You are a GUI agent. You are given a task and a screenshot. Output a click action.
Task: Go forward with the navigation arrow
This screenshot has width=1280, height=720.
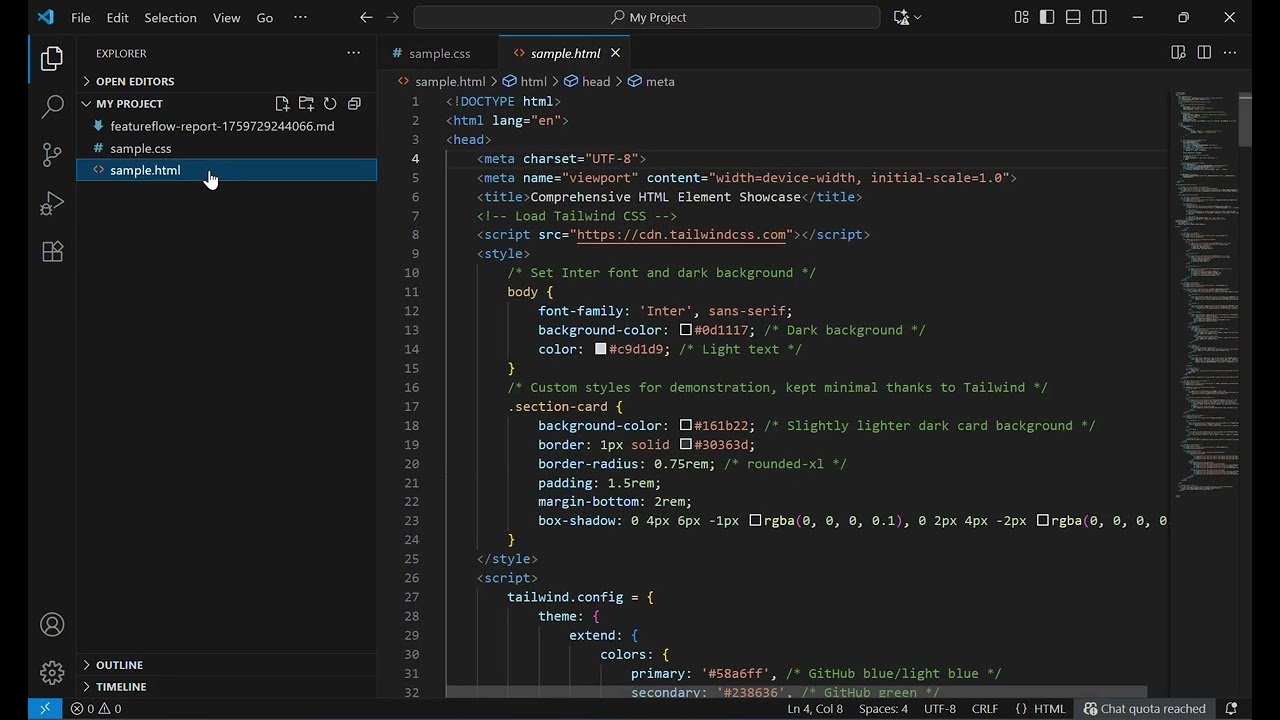coord(392,17)
